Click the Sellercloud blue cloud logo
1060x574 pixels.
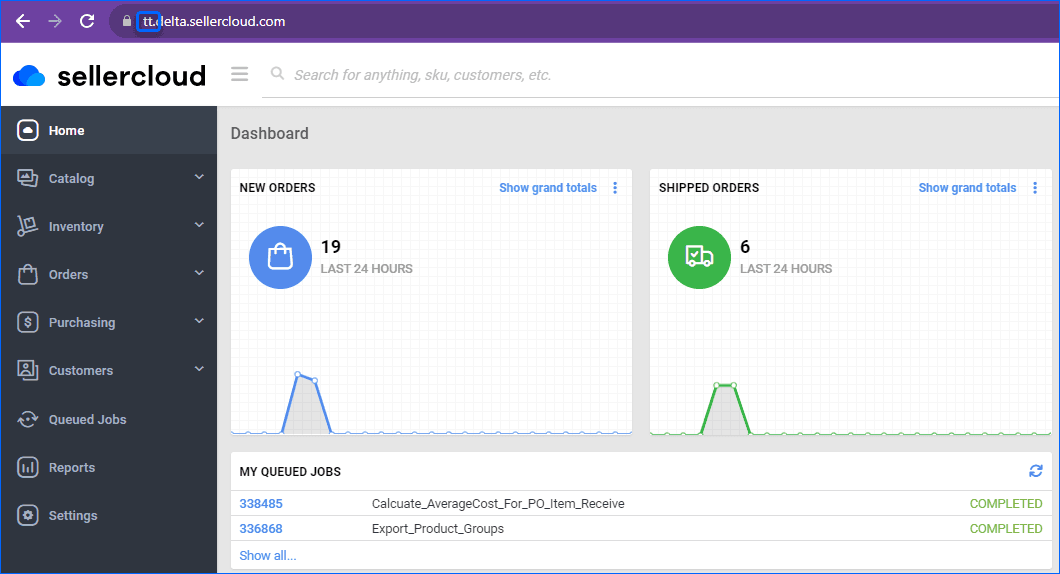pyautogui.click(x=29, y=76)
